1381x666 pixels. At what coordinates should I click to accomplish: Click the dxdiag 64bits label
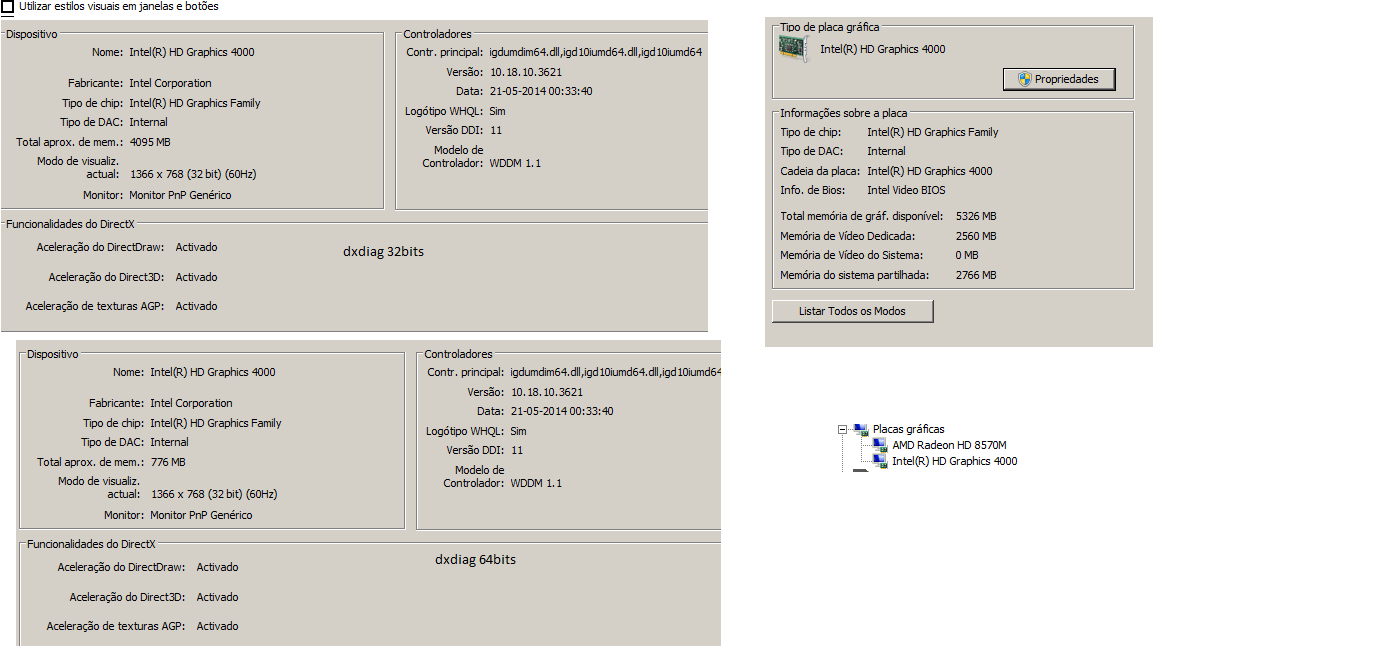pos(476,560)
